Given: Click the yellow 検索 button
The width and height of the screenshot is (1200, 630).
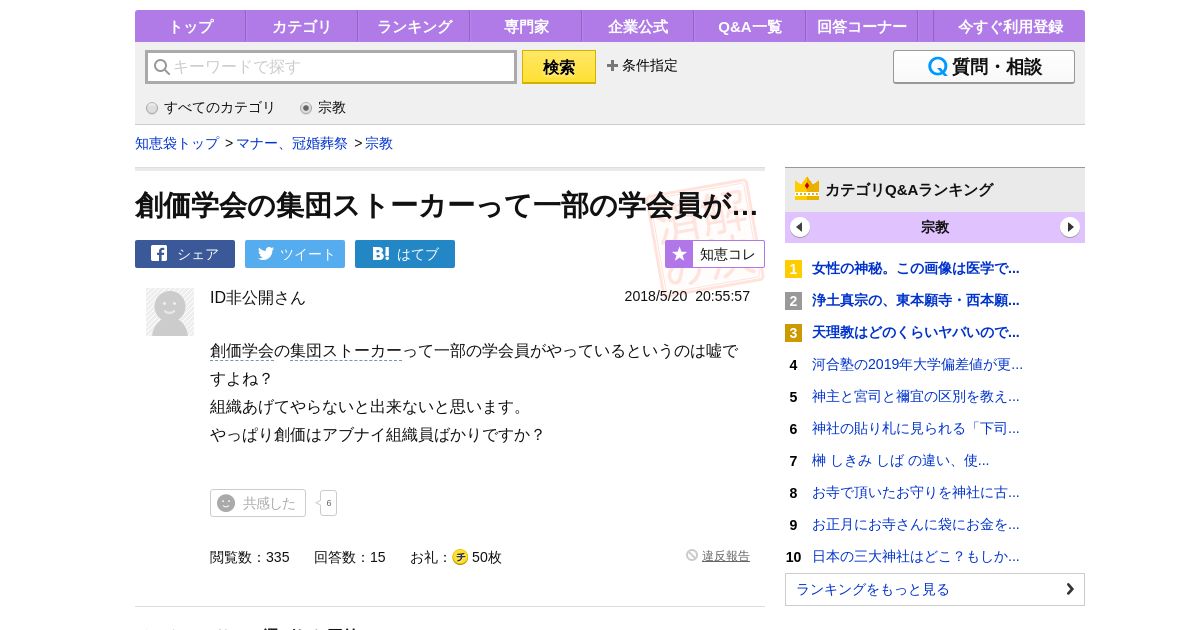Looking at the screenshot, I should (x=559, y=67).
